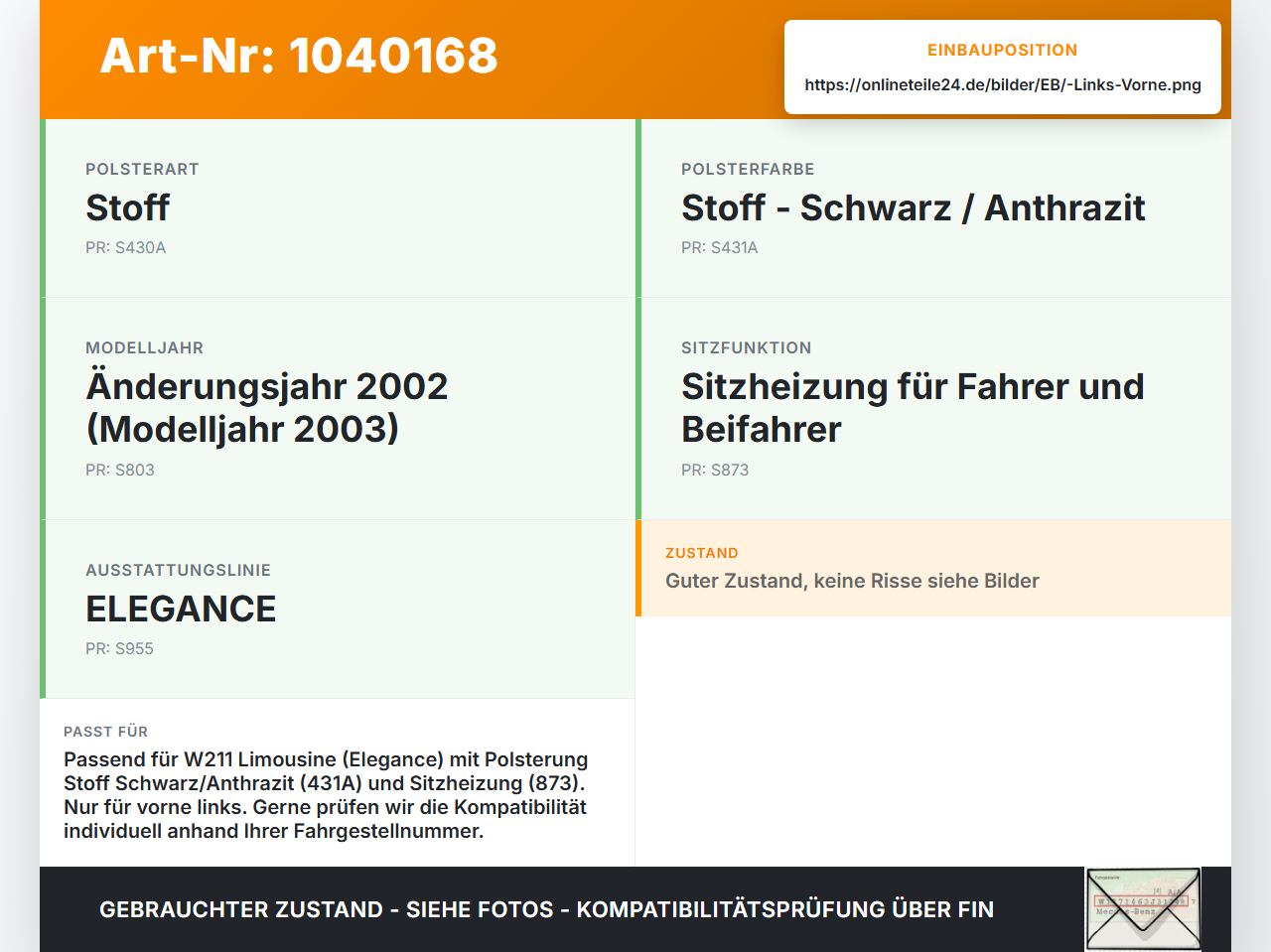Select the Art-Nr: 1040168 heading
Viewport: 1271px width, 952px height.
(x=299, y=56)
